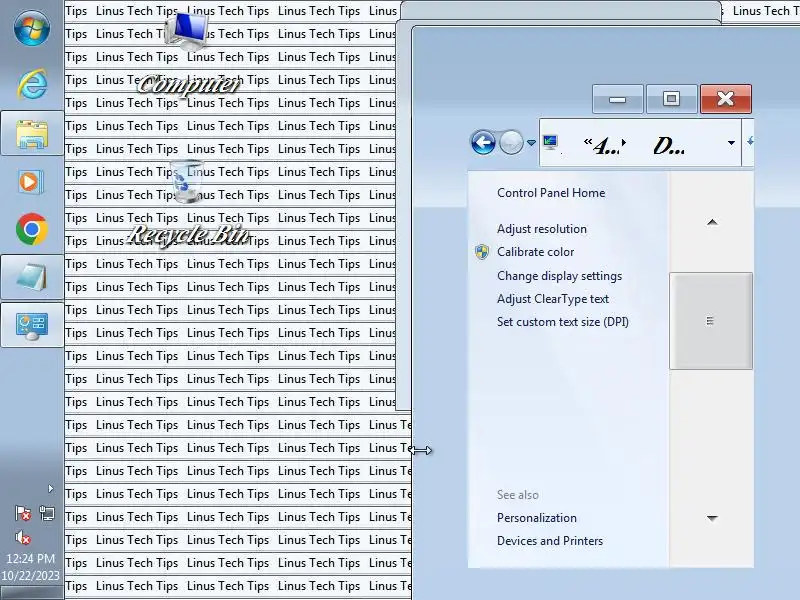Open Windows Explorer folder icon on taskbar
The height and width of the screenshot is (600, 800).
(32, 134)
